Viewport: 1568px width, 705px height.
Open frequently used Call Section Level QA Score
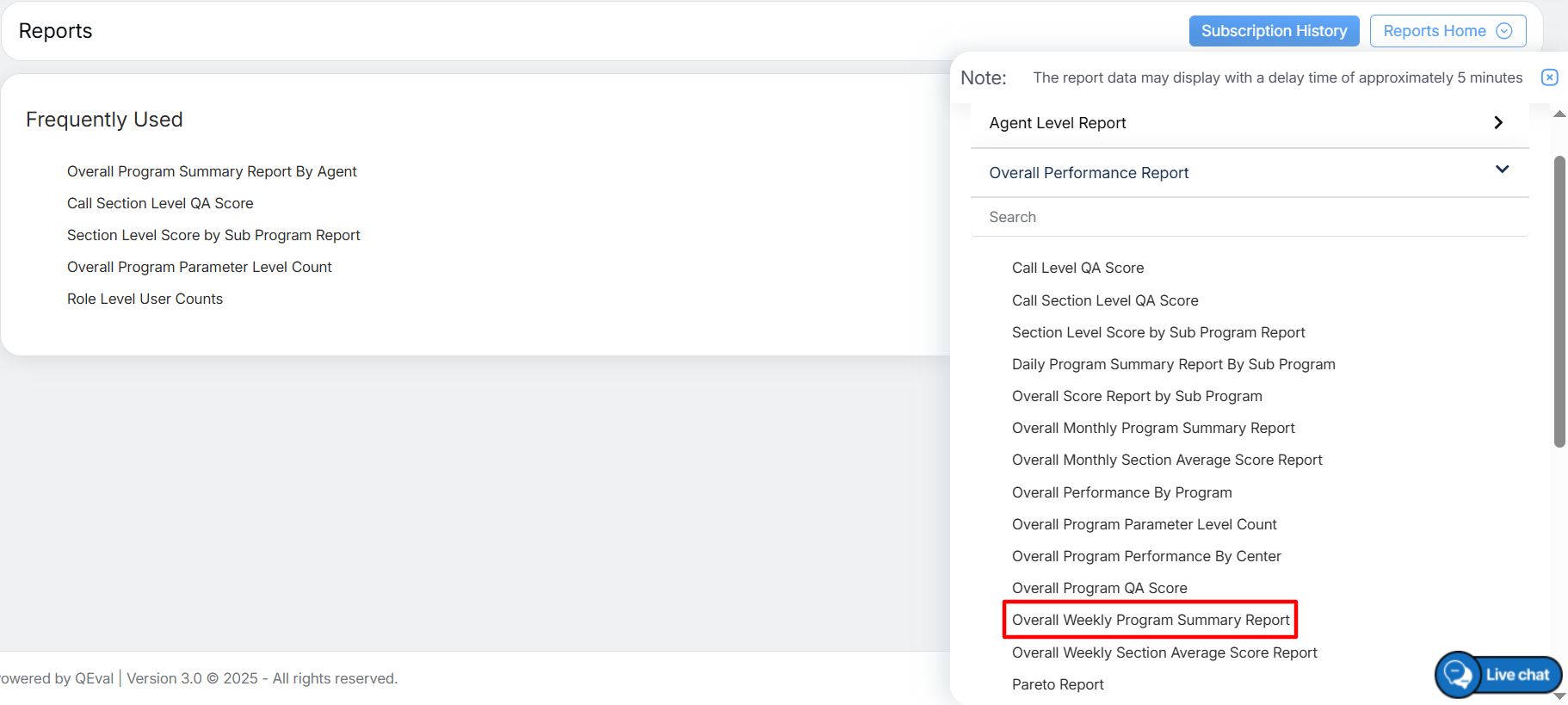pos(160,203)
